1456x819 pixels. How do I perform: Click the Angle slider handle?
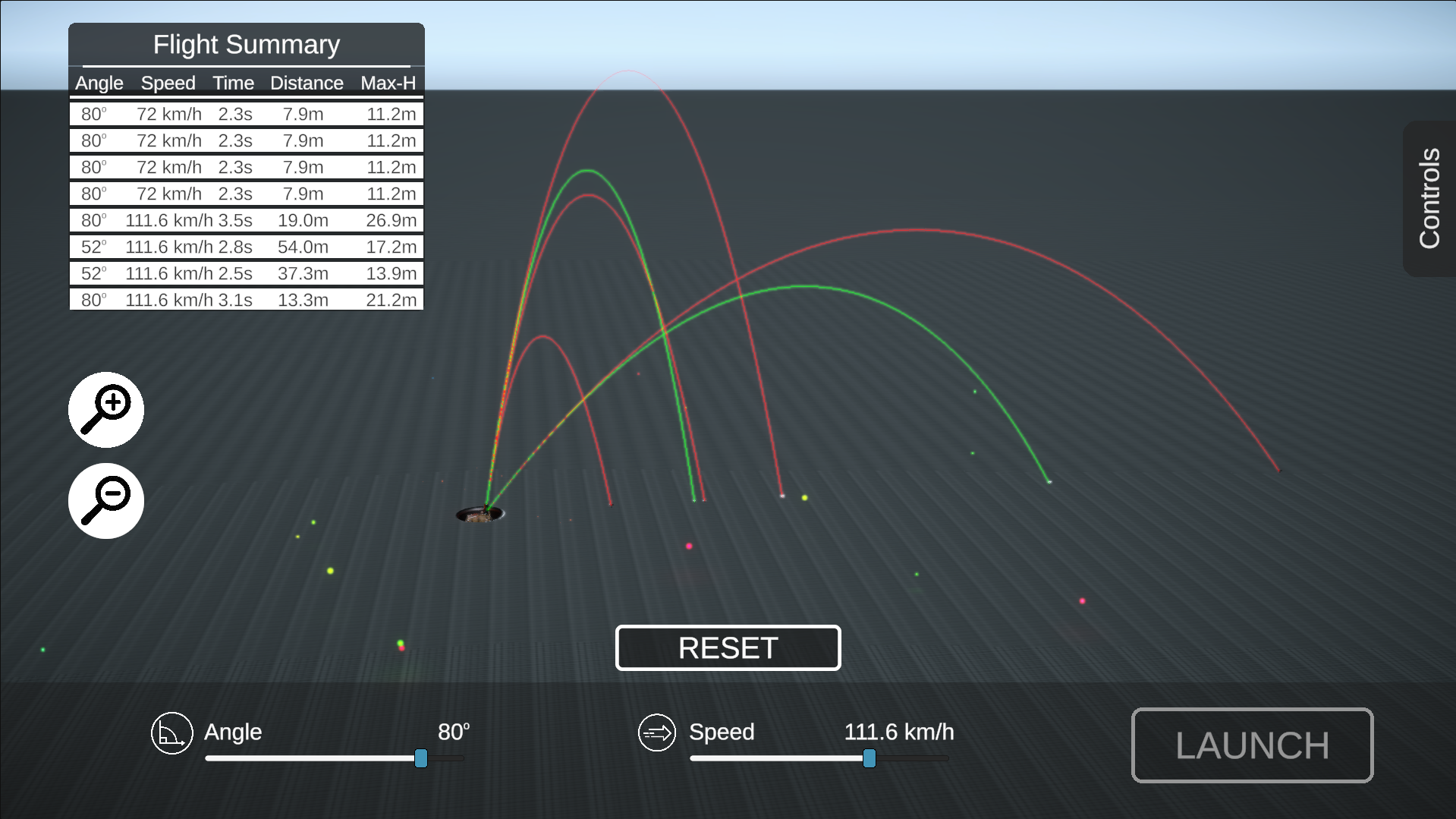[x=421, y=758]
